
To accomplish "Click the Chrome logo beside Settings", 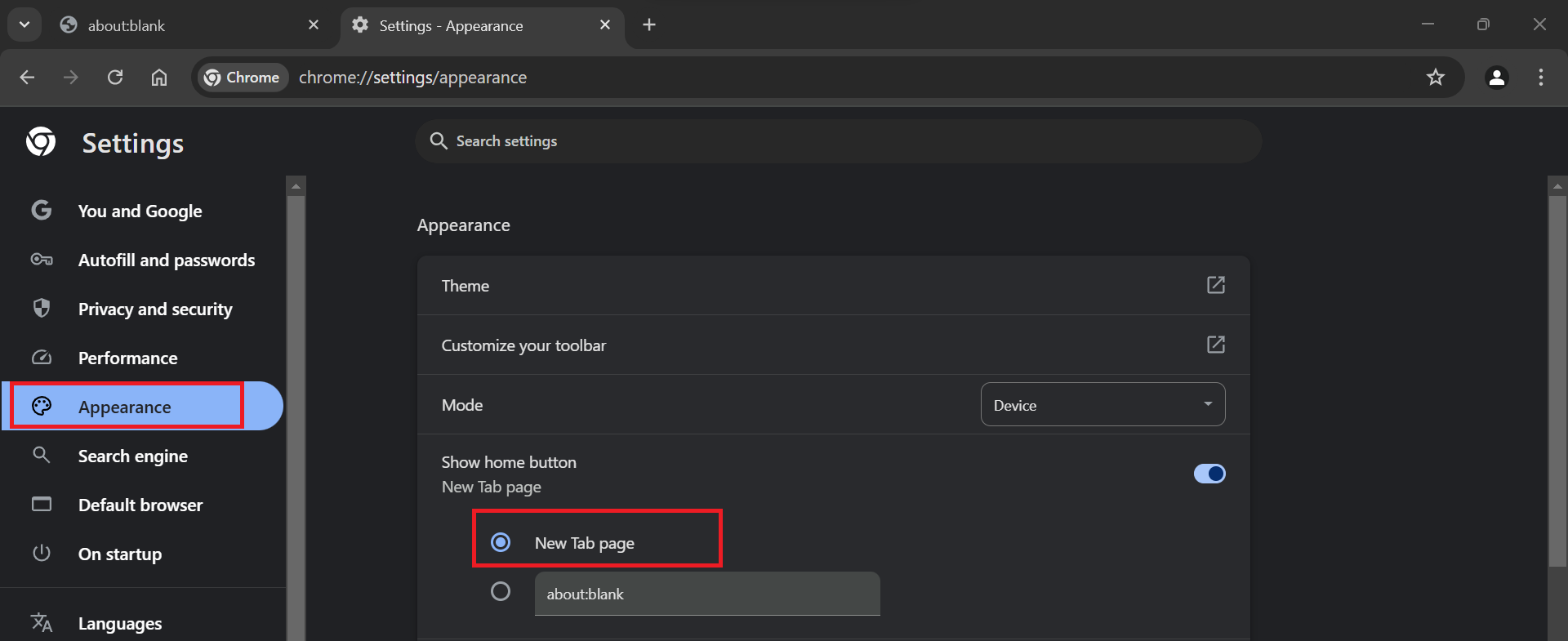I will [41, 142].
